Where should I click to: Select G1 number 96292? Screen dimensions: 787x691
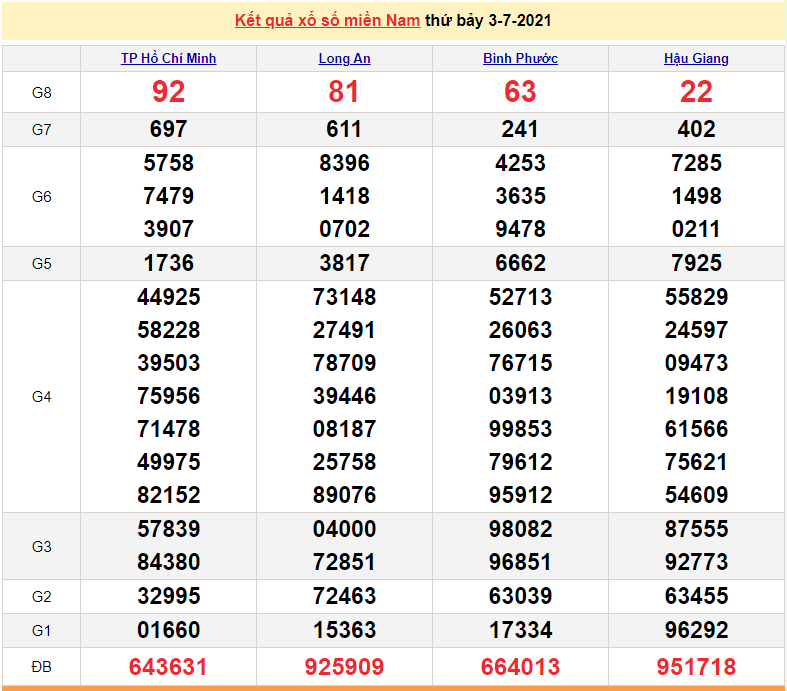pos(696,631)
